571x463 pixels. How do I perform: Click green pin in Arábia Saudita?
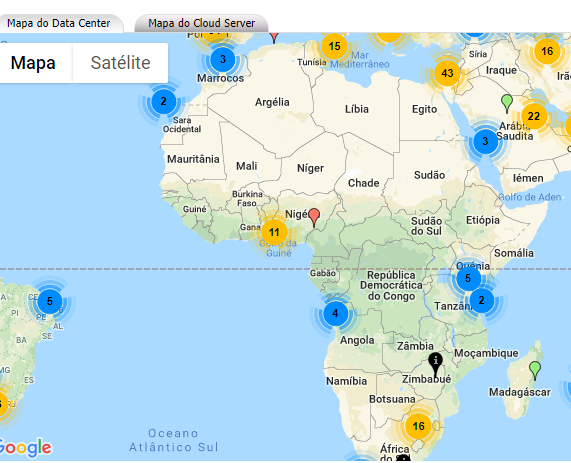point(507,103)
